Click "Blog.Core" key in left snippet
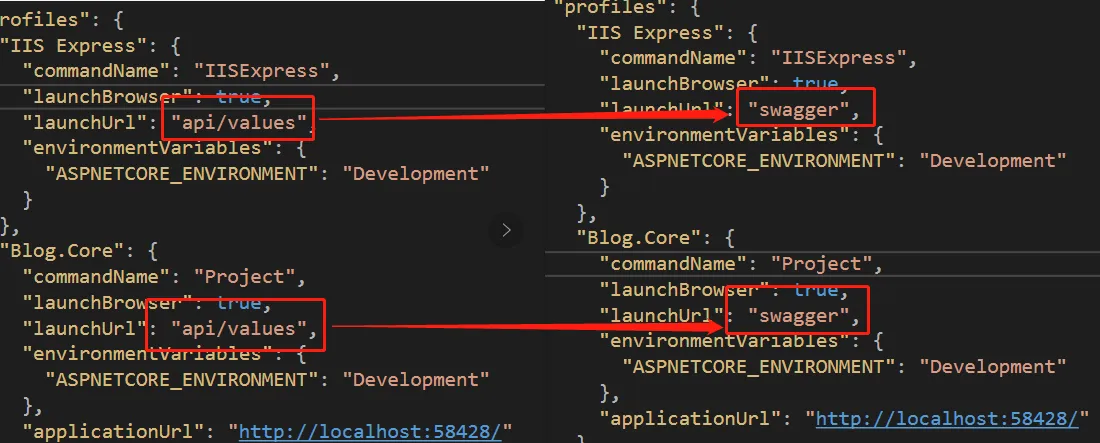The height and width of the screenshot is (443, 1100). click(62, 251)
